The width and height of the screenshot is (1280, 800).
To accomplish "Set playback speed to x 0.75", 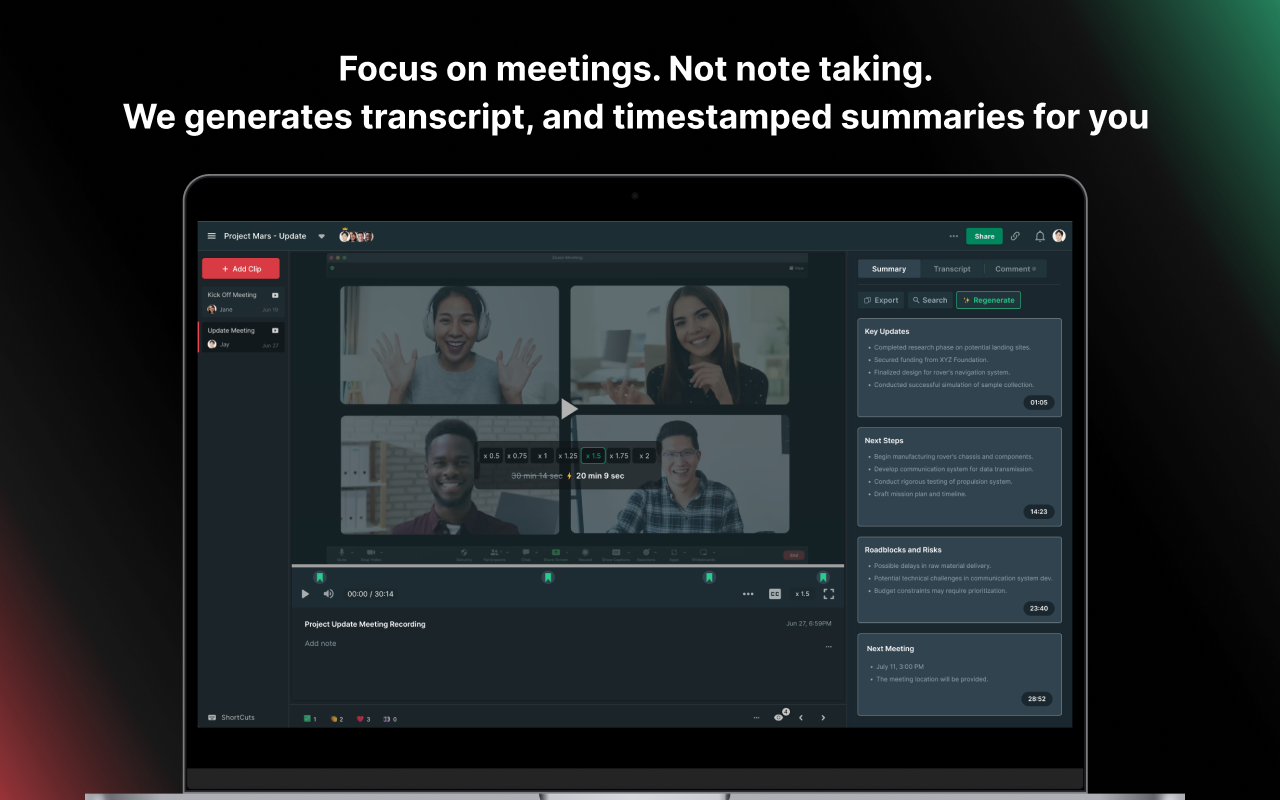I will [516, 456].
